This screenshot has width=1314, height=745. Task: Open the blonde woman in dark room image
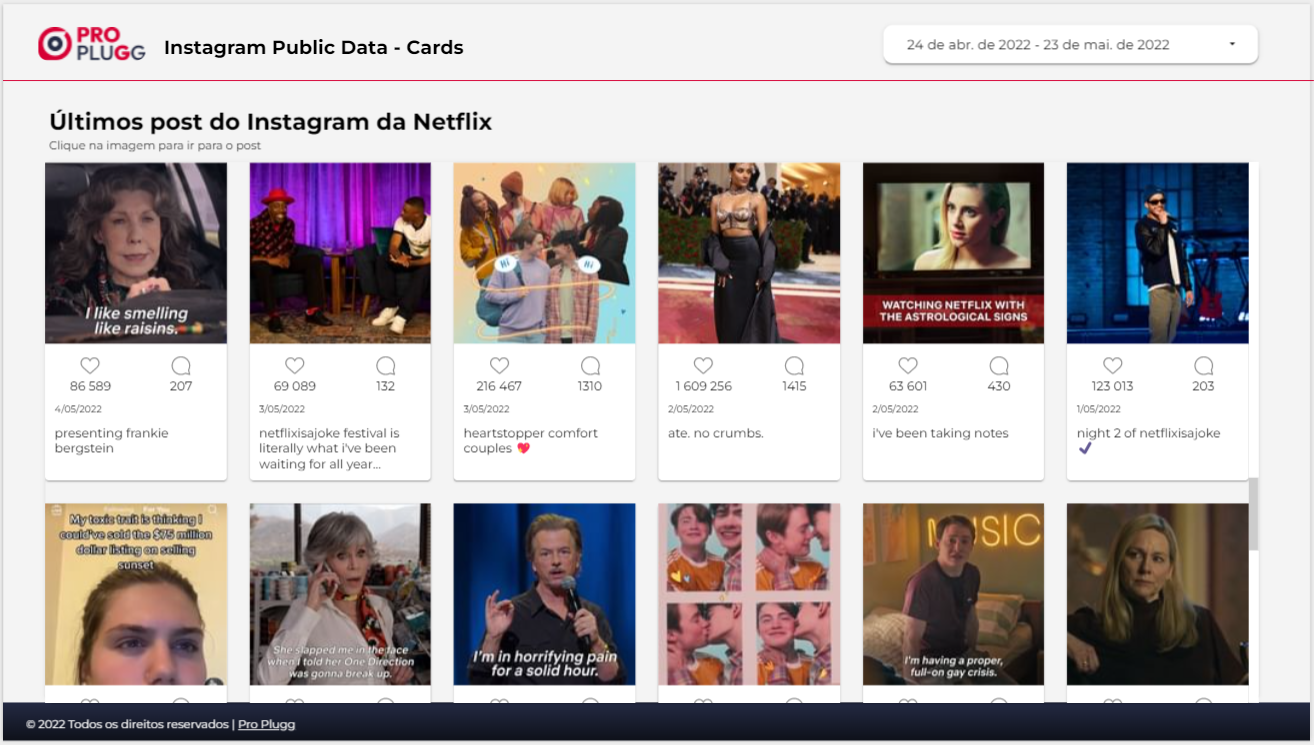[1158, 594]
